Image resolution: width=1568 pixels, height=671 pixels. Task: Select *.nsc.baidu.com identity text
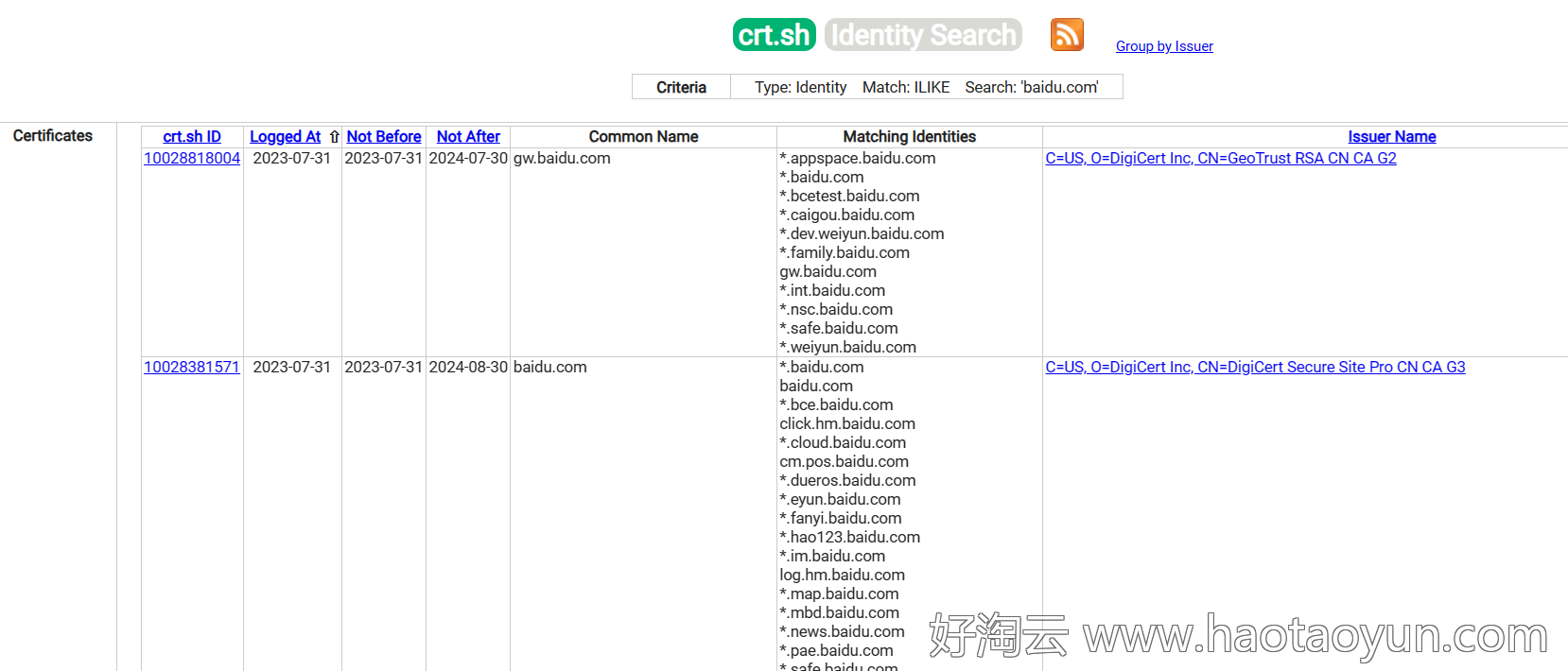[x=836, y=309]
